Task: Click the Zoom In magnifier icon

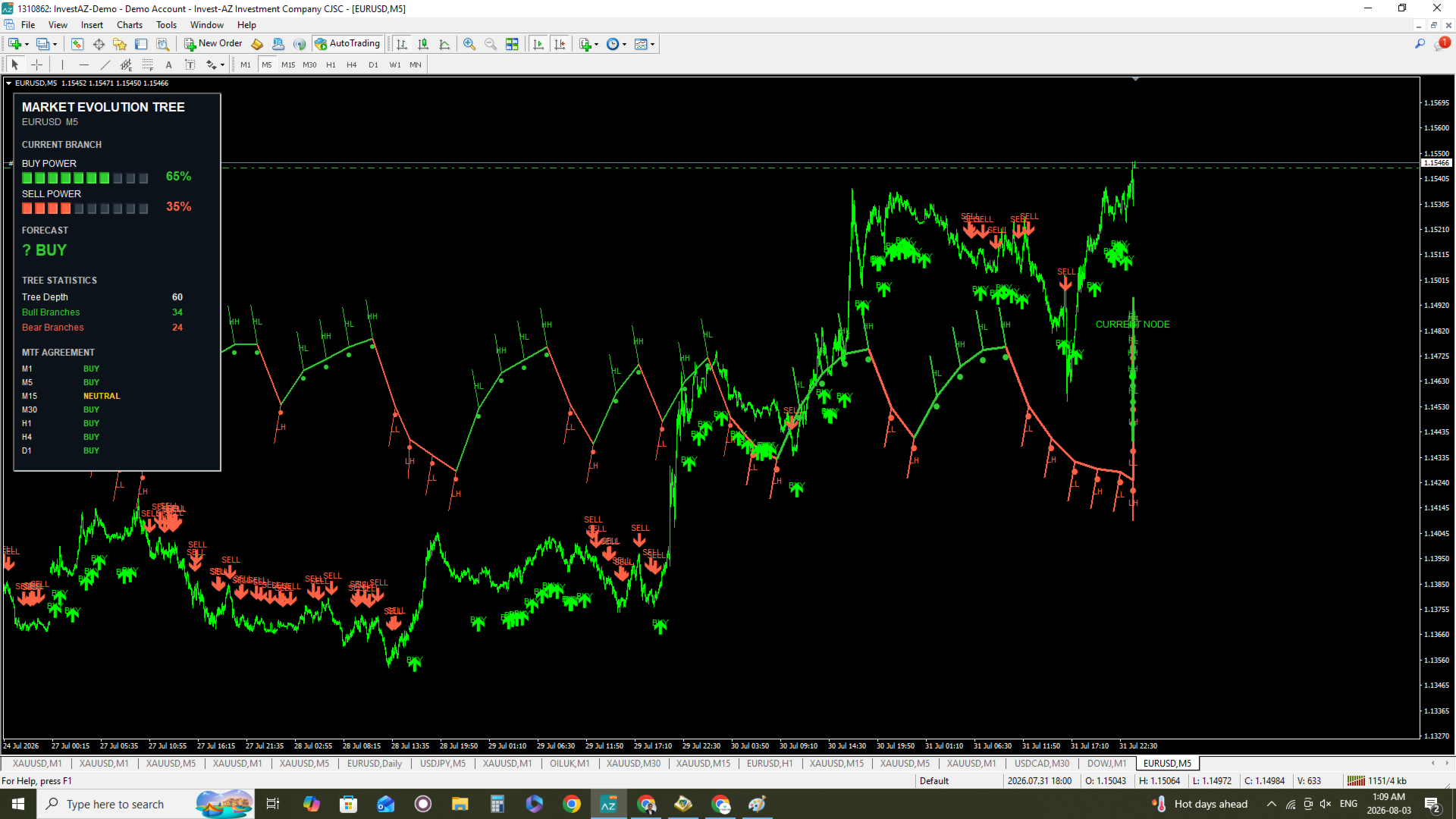Action: click(x=469, y=44)
